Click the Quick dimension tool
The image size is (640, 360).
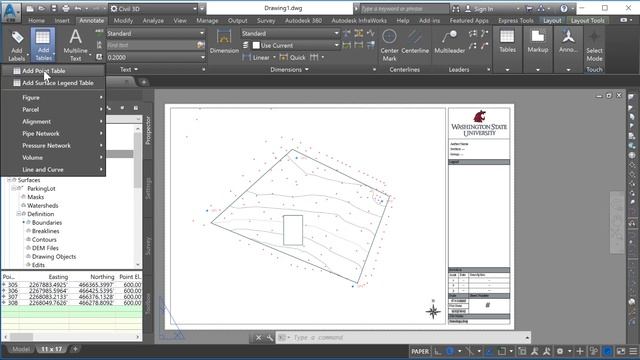click(293, 58)
